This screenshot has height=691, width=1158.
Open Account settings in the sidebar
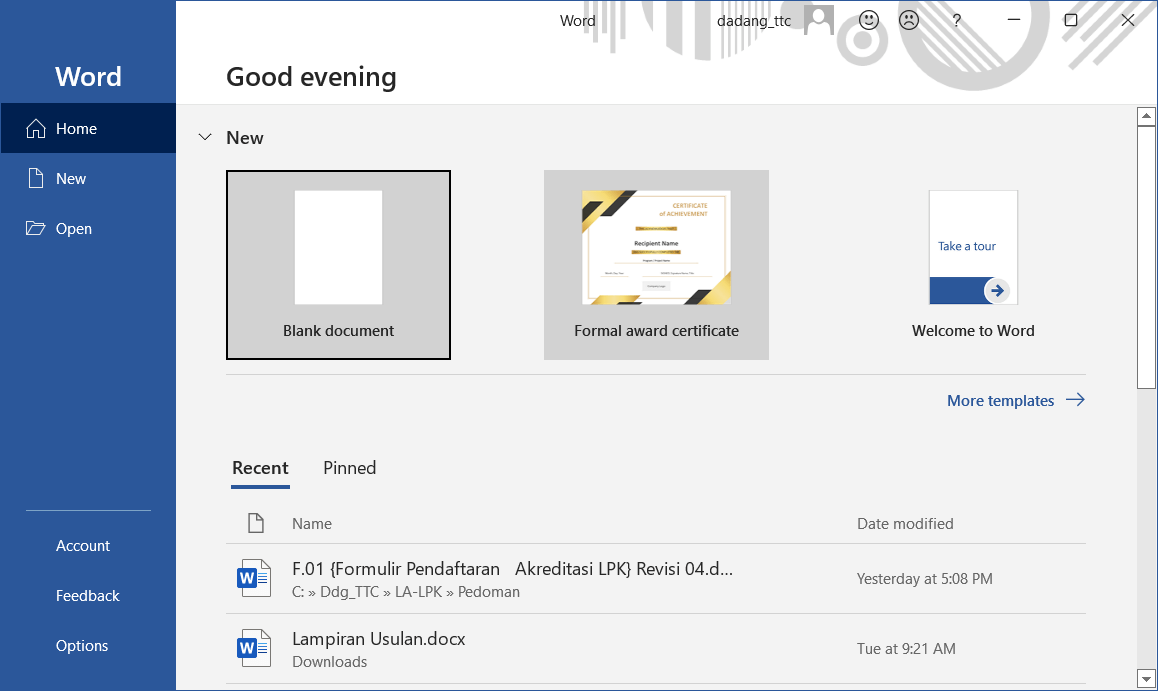83,546
